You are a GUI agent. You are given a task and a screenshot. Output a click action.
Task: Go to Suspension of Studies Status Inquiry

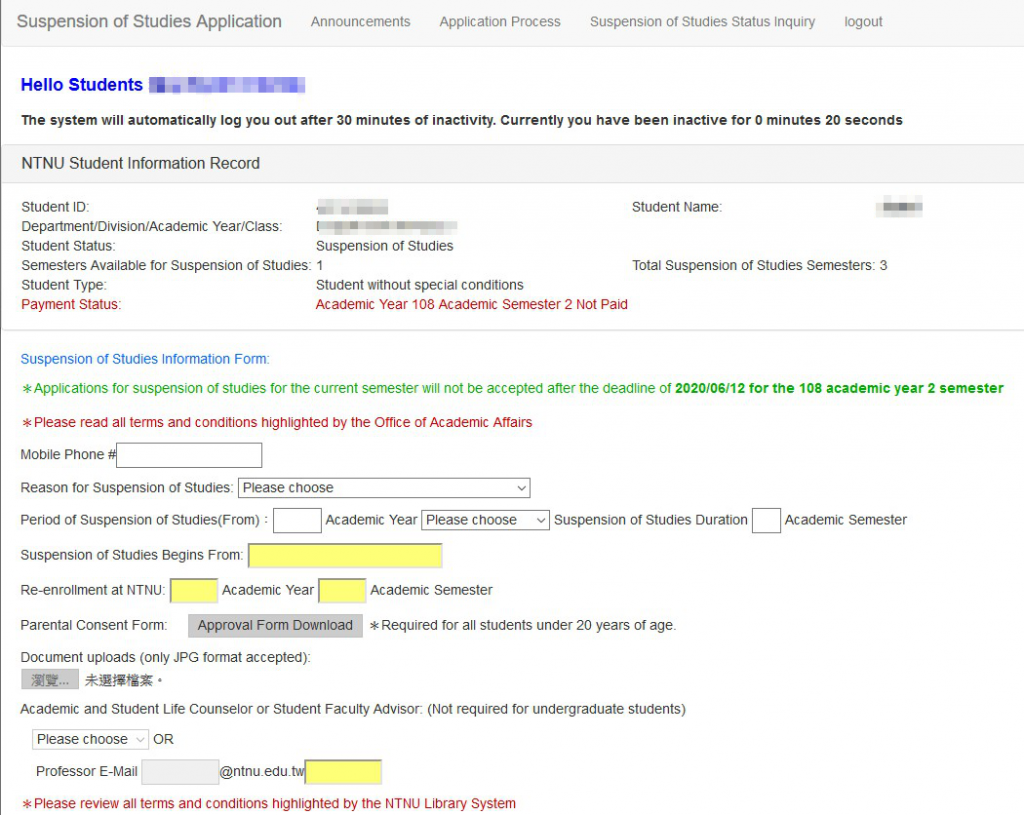tap(702, 22)
